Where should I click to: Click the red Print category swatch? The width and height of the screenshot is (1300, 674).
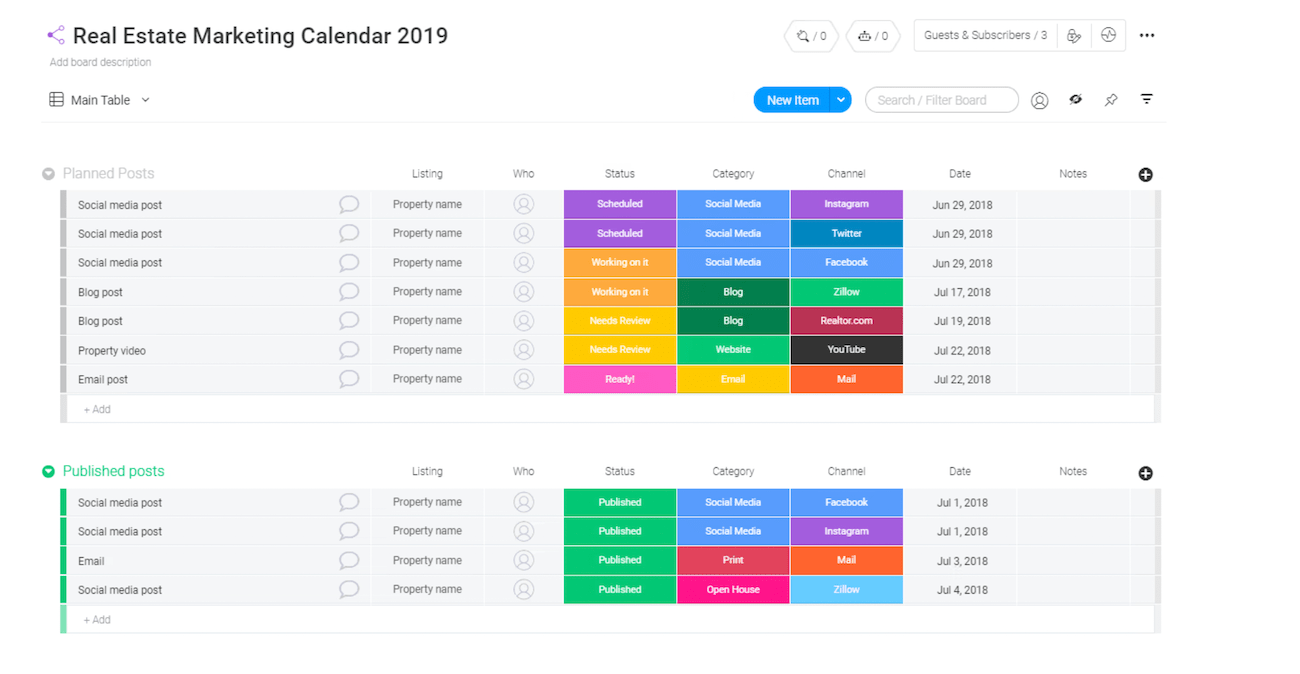[x=733, y=560]
